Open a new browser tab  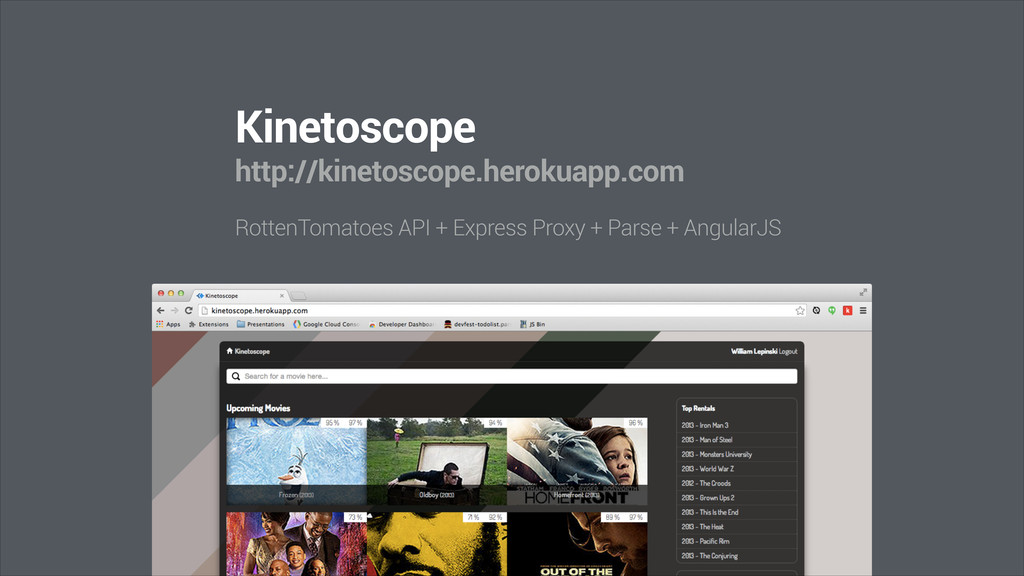point(298,296)
